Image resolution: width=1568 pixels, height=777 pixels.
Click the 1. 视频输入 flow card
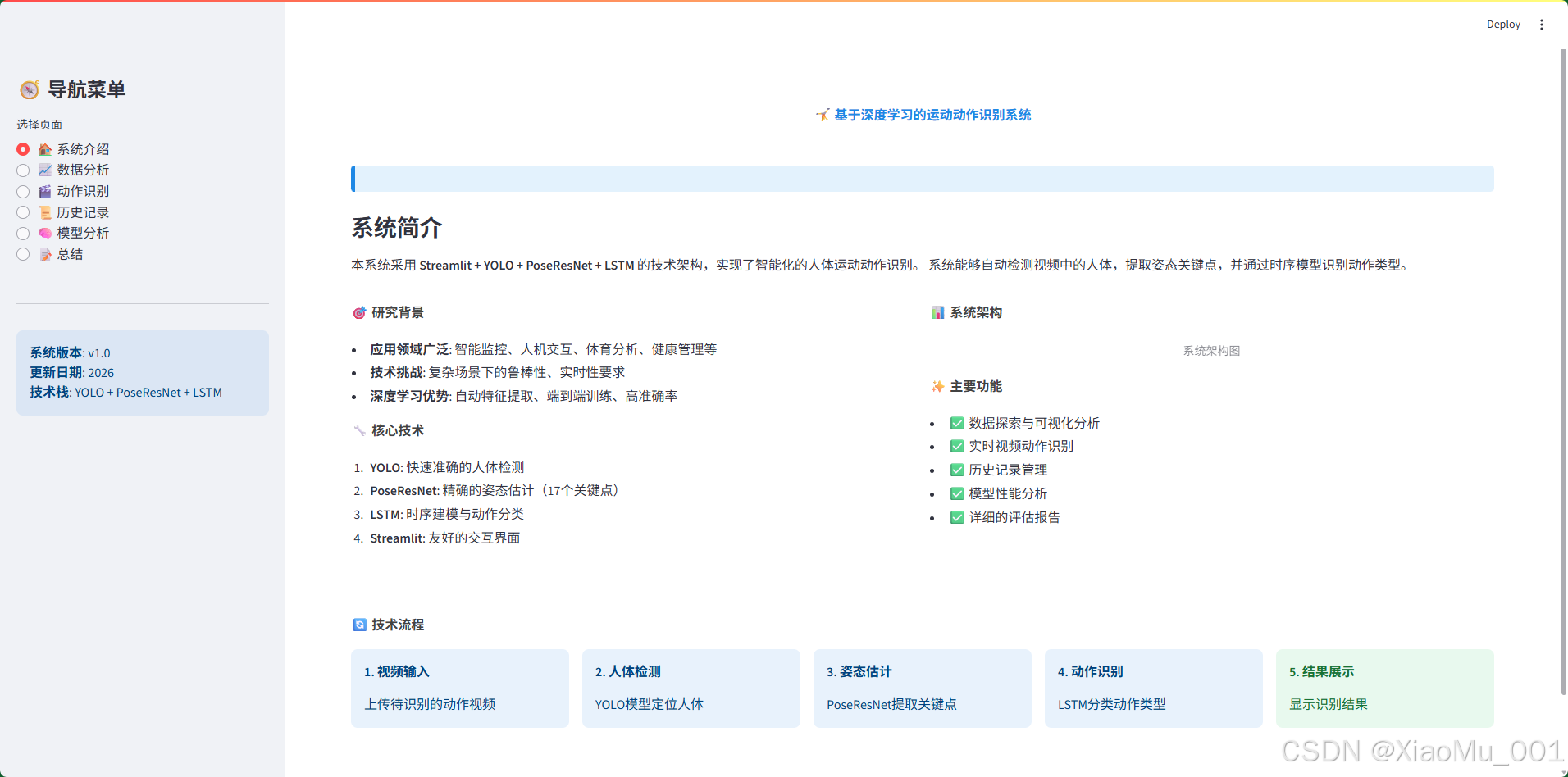pos(460,688)
